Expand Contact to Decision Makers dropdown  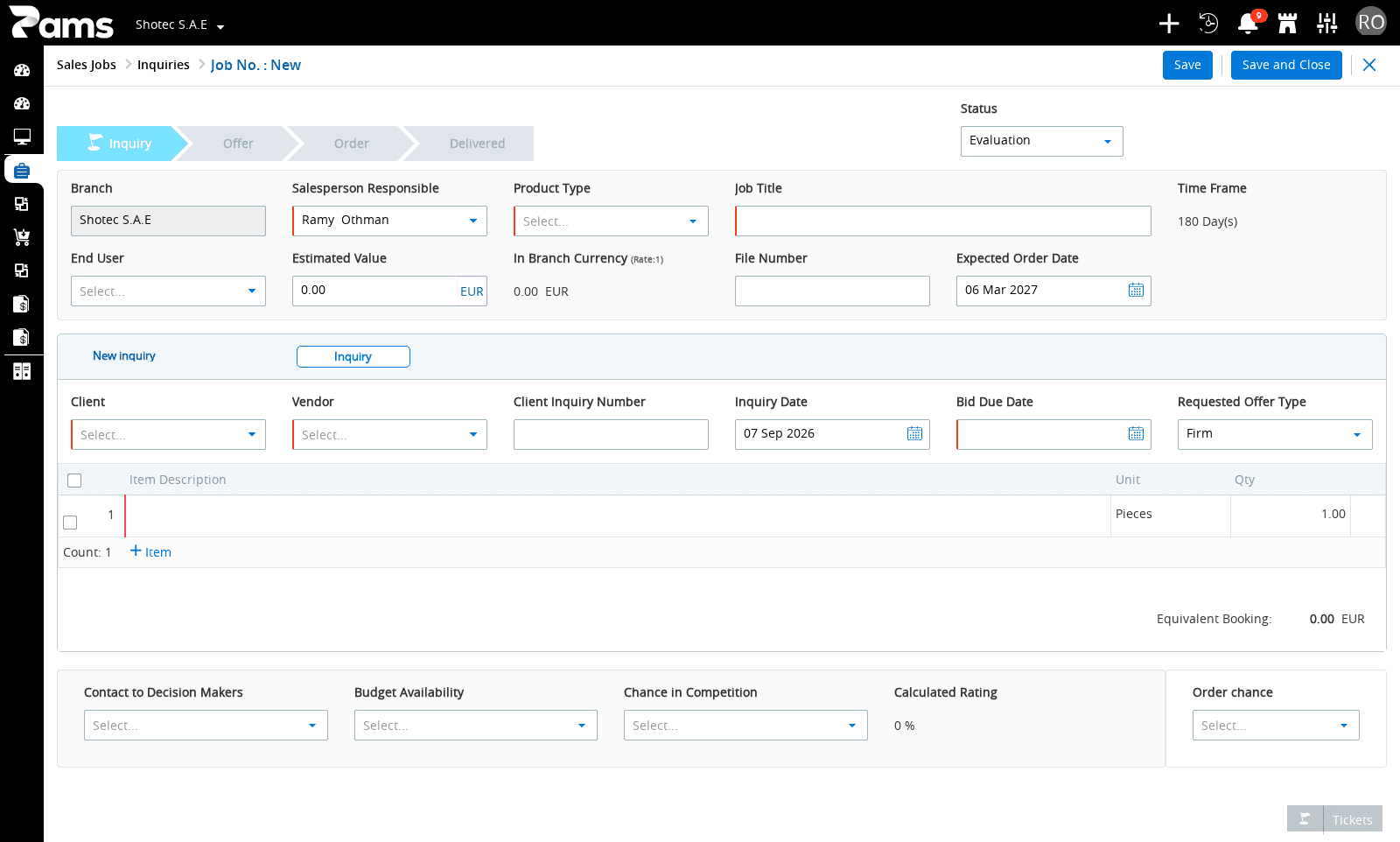point(312,726)
